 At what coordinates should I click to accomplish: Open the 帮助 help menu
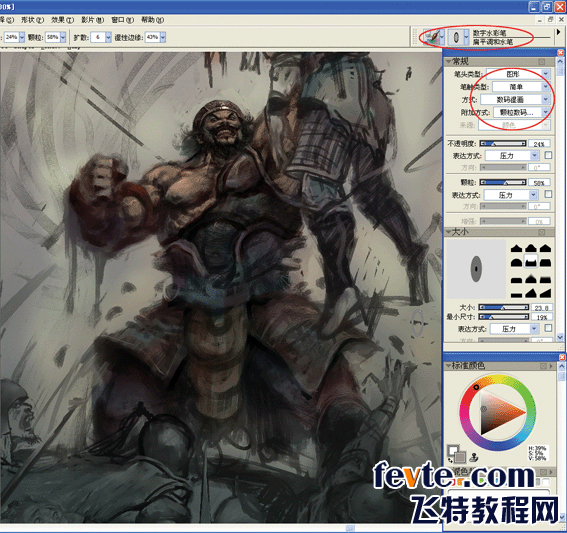point(152,20)
